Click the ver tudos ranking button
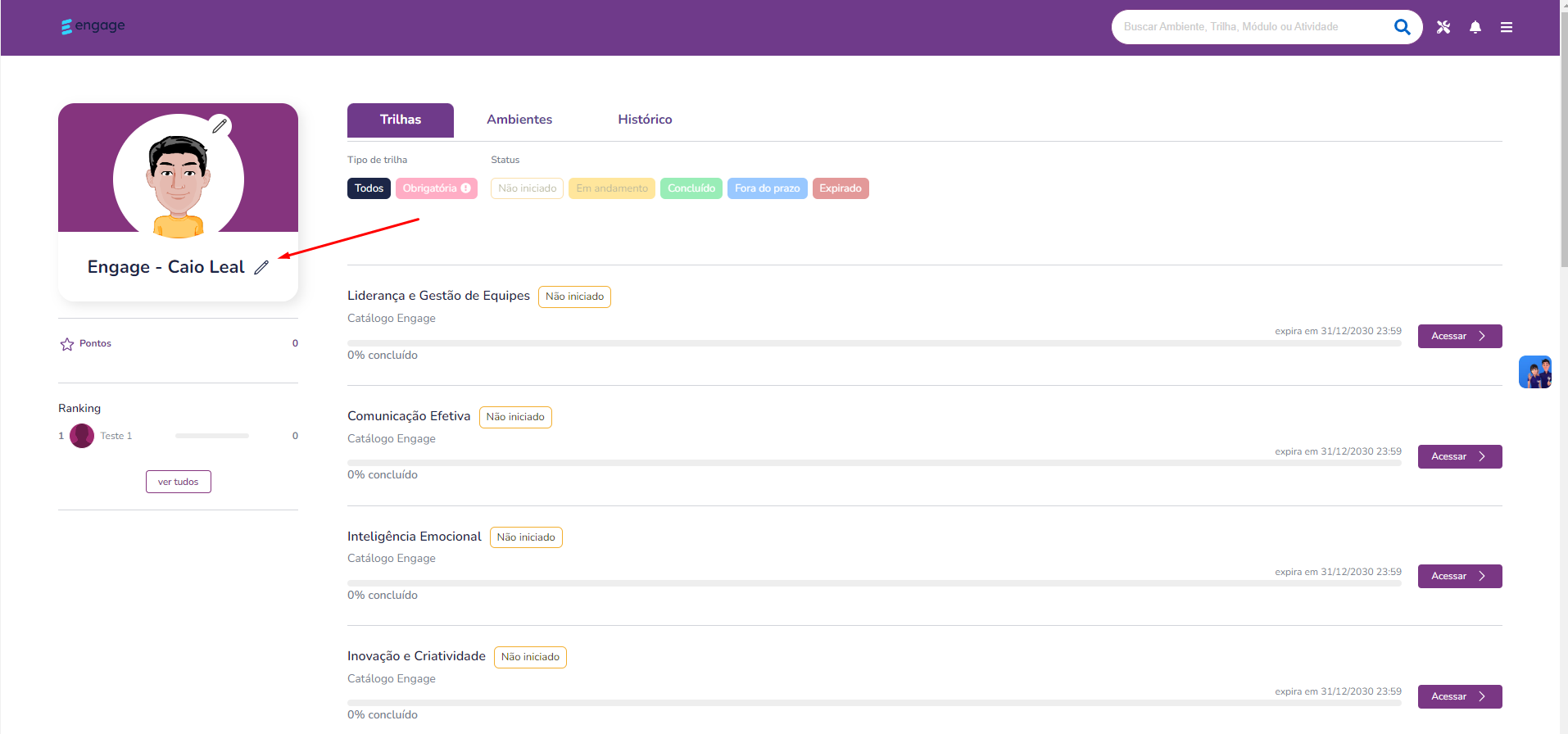1568x734 pixels. (179, 482)
